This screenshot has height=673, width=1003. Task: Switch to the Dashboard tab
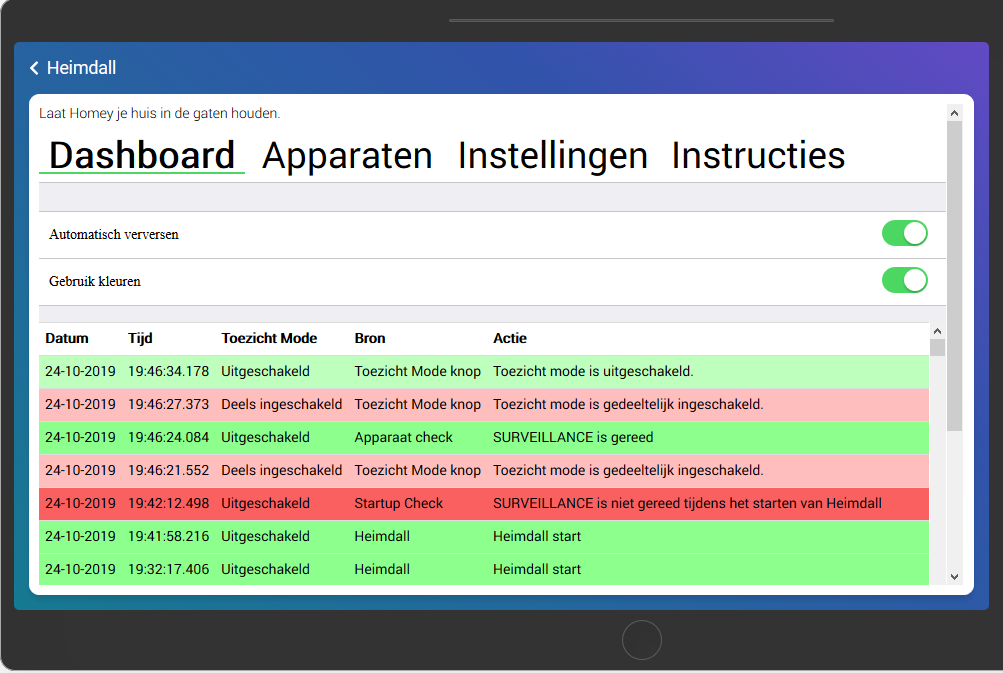point(142,155)
